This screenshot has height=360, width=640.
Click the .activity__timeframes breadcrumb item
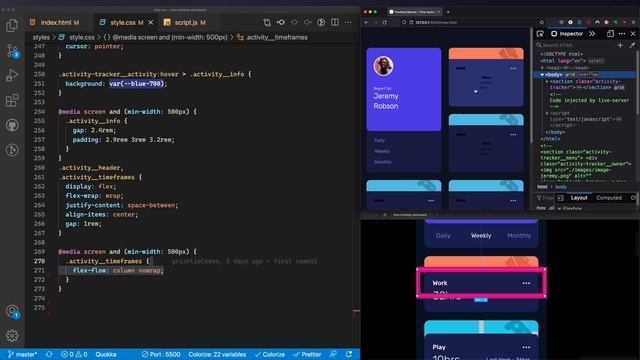coord(272,37)
